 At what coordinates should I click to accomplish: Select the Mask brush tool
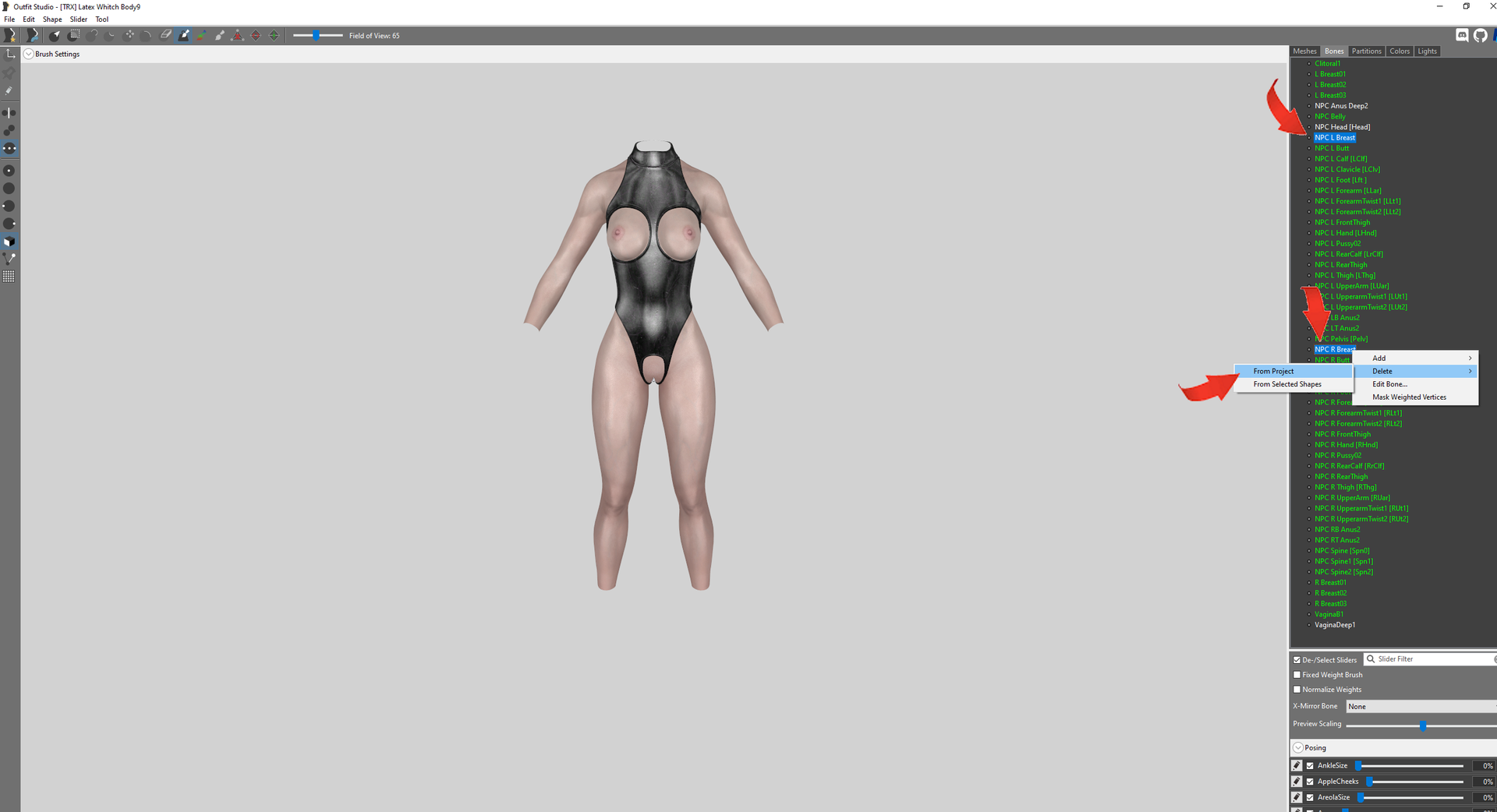pyautogui.click(x=74, y=35)
